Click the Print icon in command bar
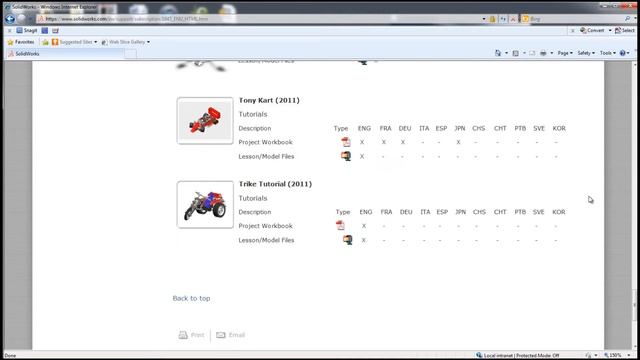The height and width of the screenshot is (360, 640). pos(543,53)
